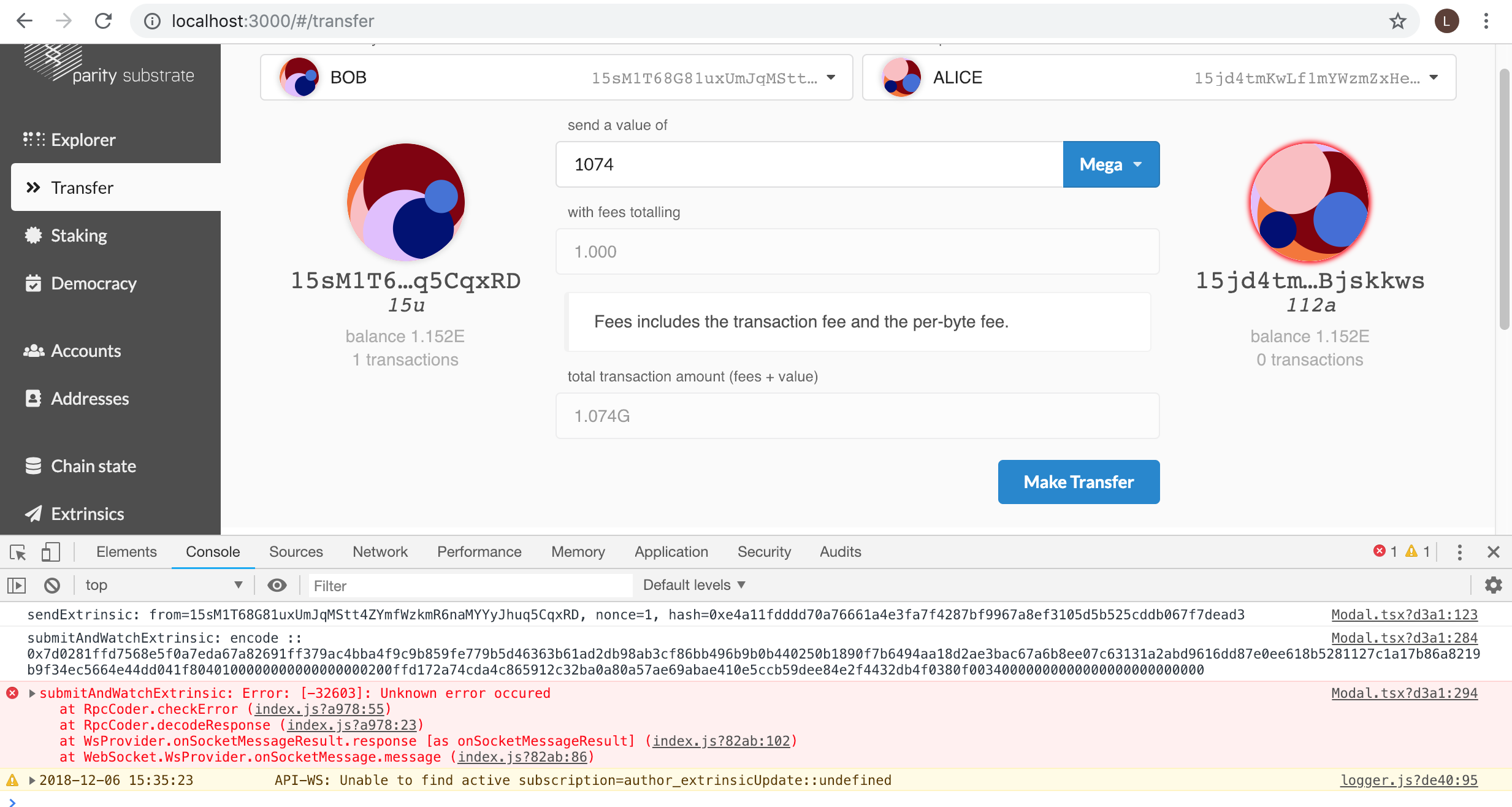The image size is (1512, 807).
Task: Open Modal.tsx?d3a1:294 source link
Action: 1404,693
